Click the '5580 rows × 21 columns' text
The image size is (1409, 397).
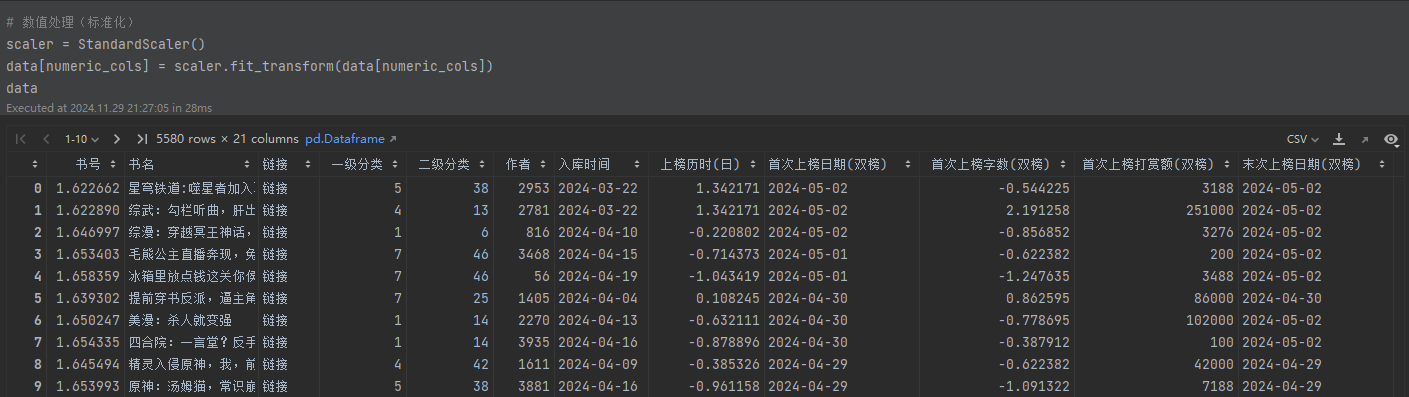pyautogui.click(x=227, y=139)
